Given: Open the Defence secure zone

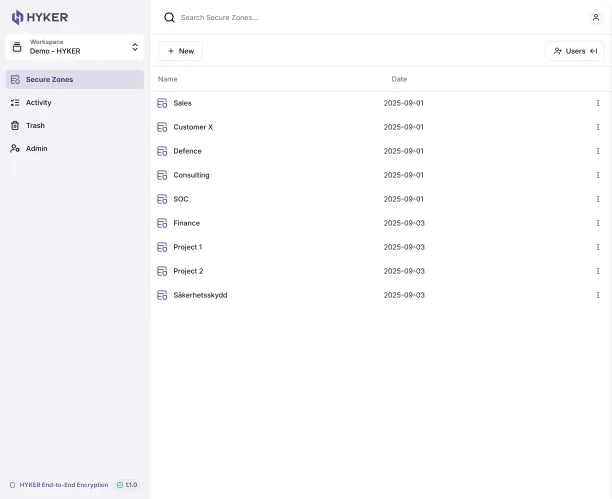Looking at the screenshot, I should tap(187, 151).
